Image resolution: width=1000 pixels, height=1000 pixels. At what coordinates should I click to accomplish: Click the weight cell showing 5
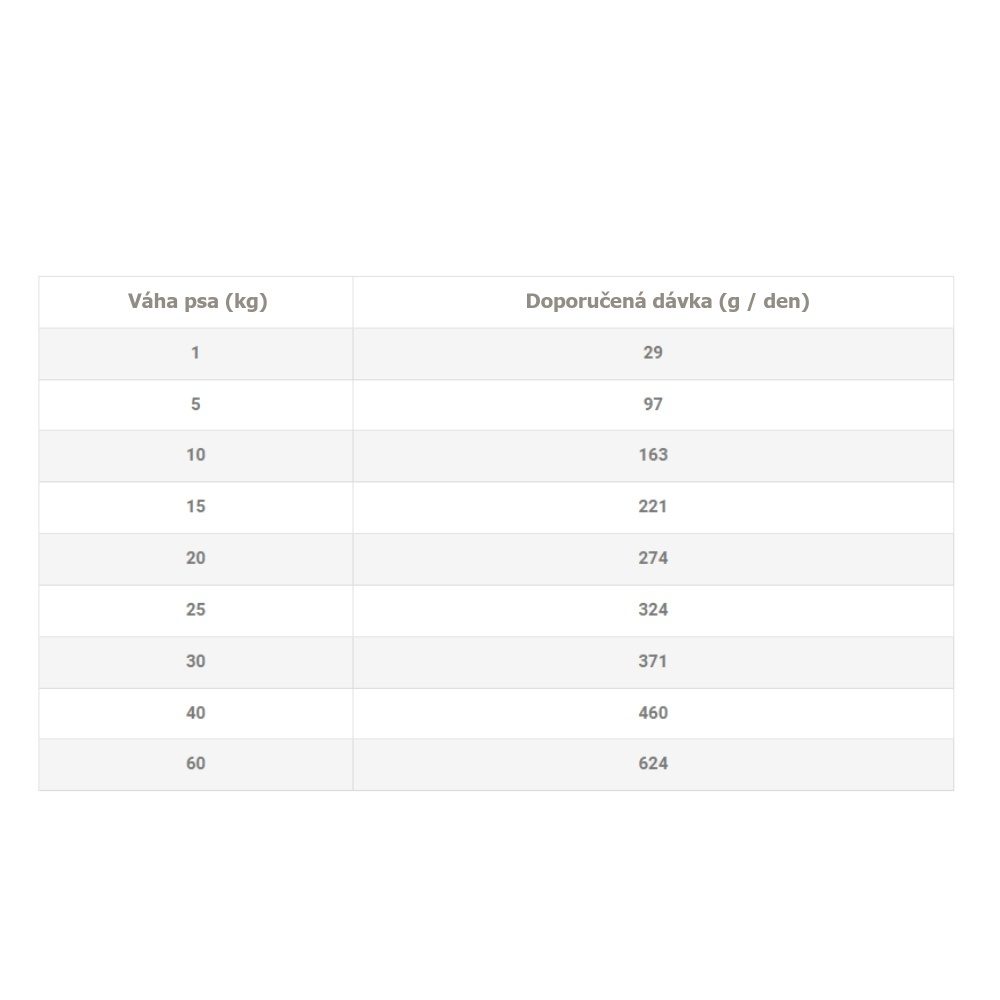pyautogui.click(x=196, y=404)
